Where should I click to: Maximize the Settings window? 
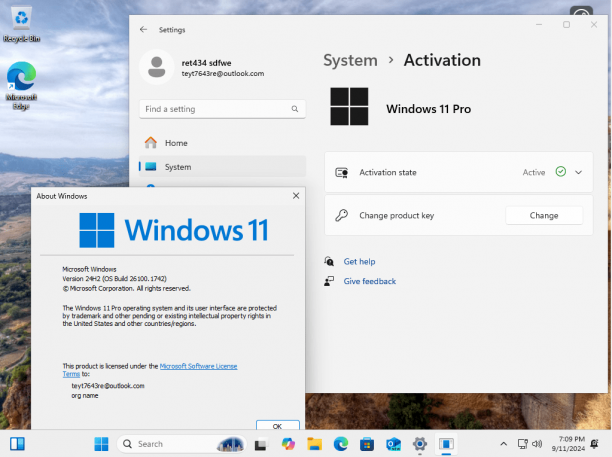[566, 25]
